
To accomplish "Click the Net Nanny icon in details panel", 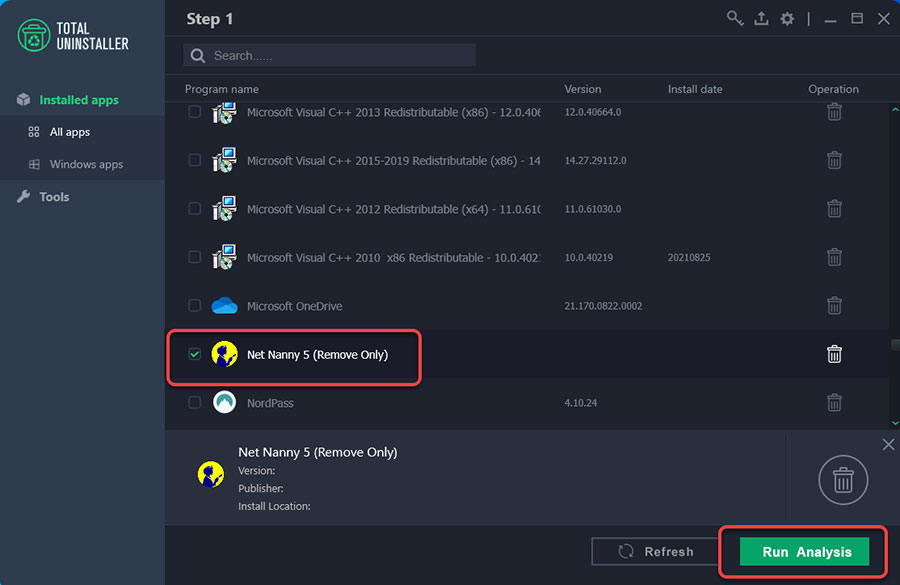I will [211, 475].
